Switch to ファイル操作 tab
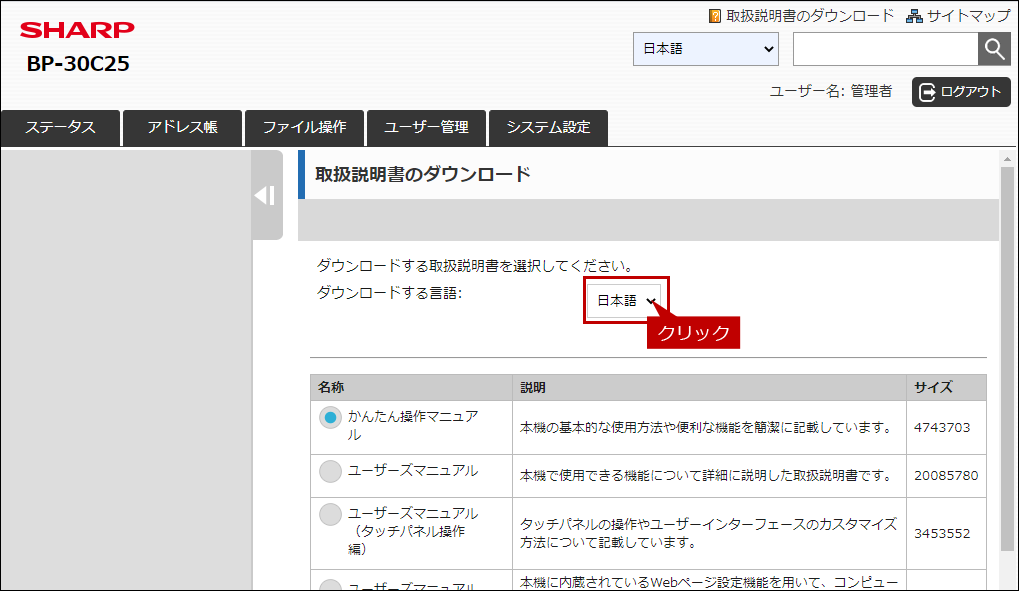Viewport: 1019px width, 591px height. (304, 127)
